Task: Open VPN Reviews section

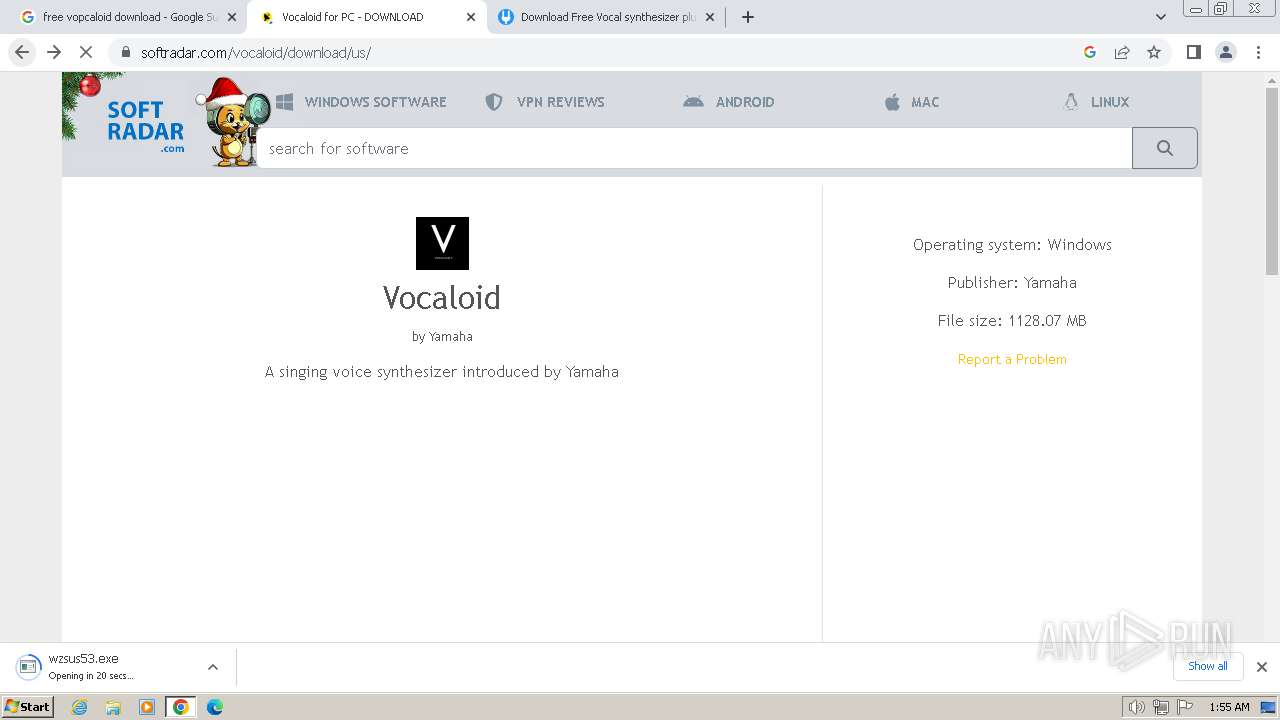Action: [545, 102]
